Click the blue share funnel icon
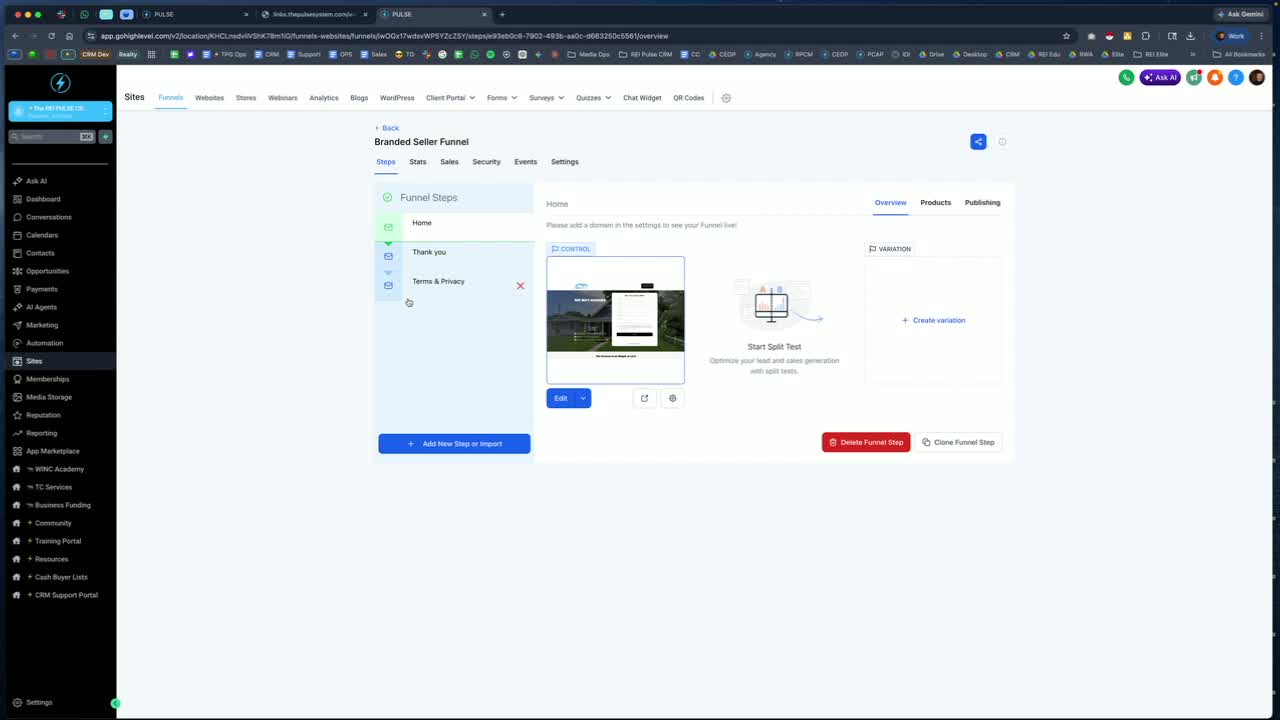Viewport: 1280px width, 720px height. point(978,142)
